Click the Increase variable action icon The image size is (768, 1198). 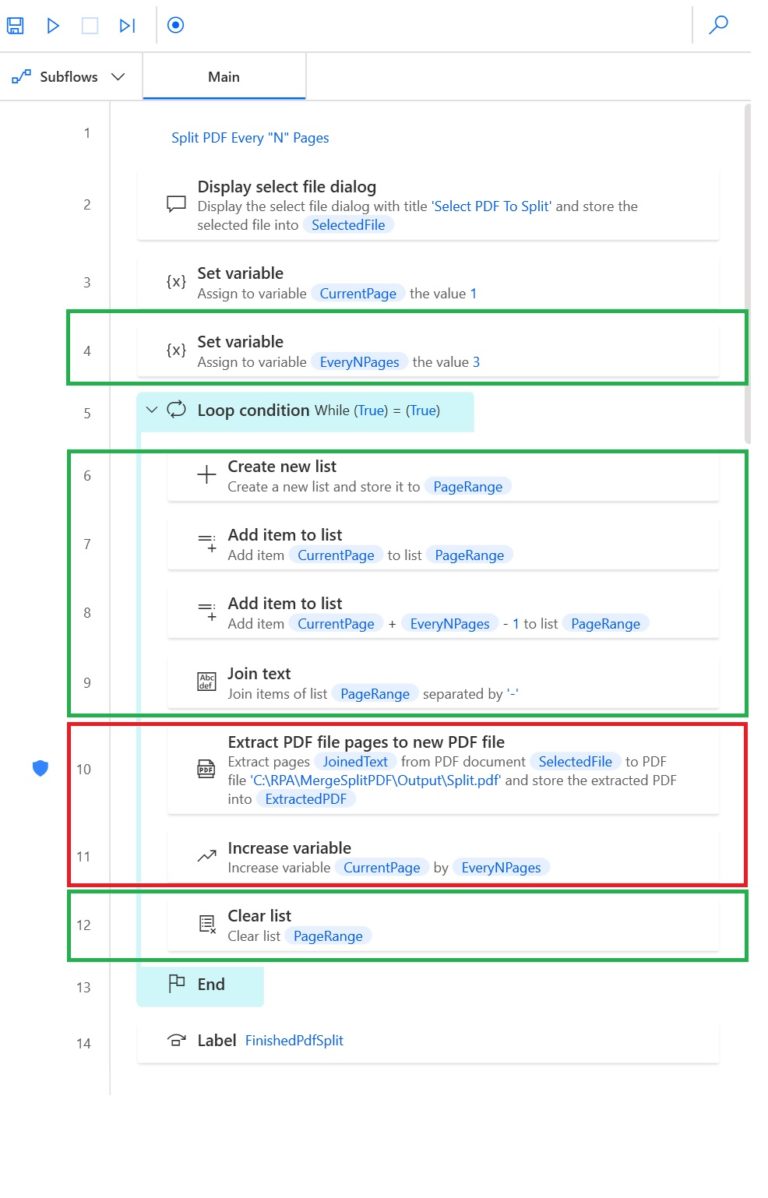click(206, 856)
